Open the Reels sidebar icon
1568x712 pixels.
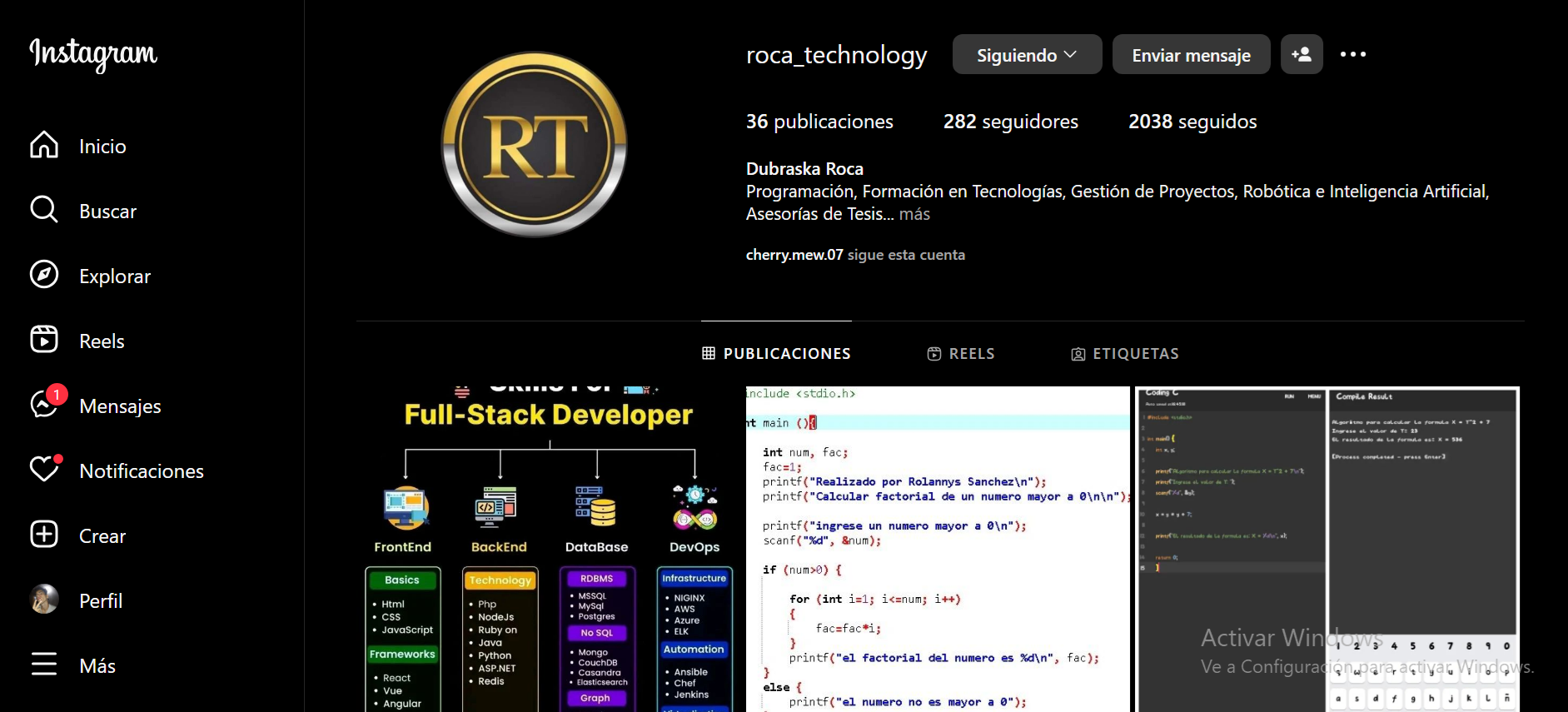point(44,340)
